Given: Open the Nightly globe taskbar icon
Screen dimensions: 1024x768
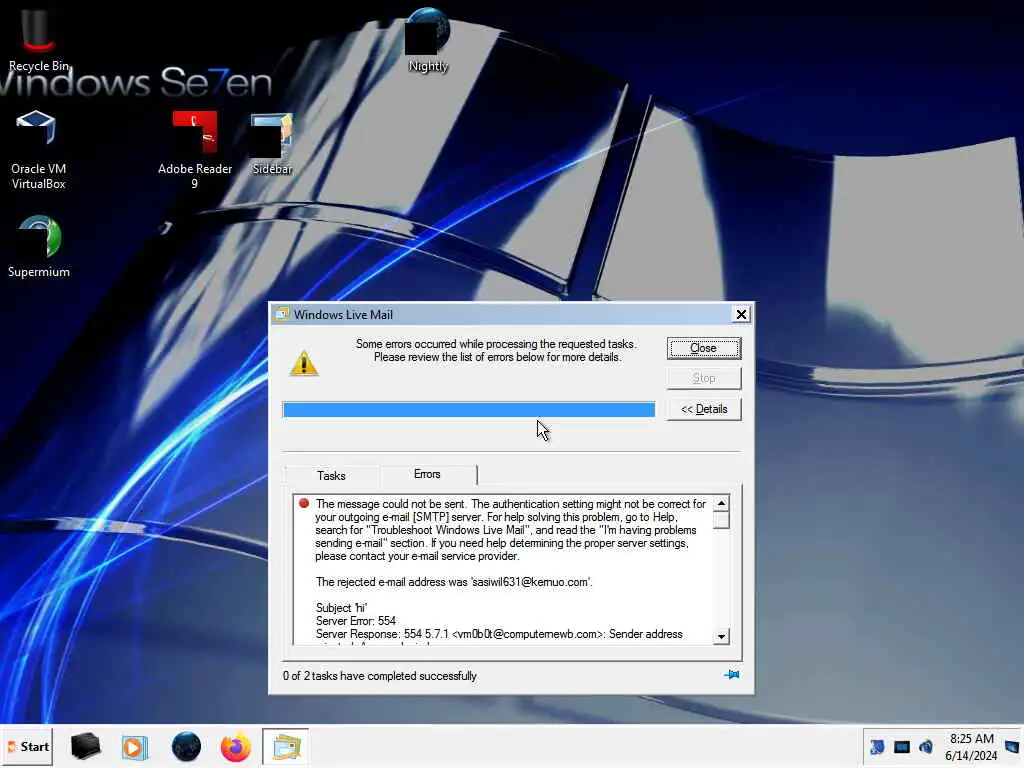Looking at the screenshot, I should [x=186, y=746].
